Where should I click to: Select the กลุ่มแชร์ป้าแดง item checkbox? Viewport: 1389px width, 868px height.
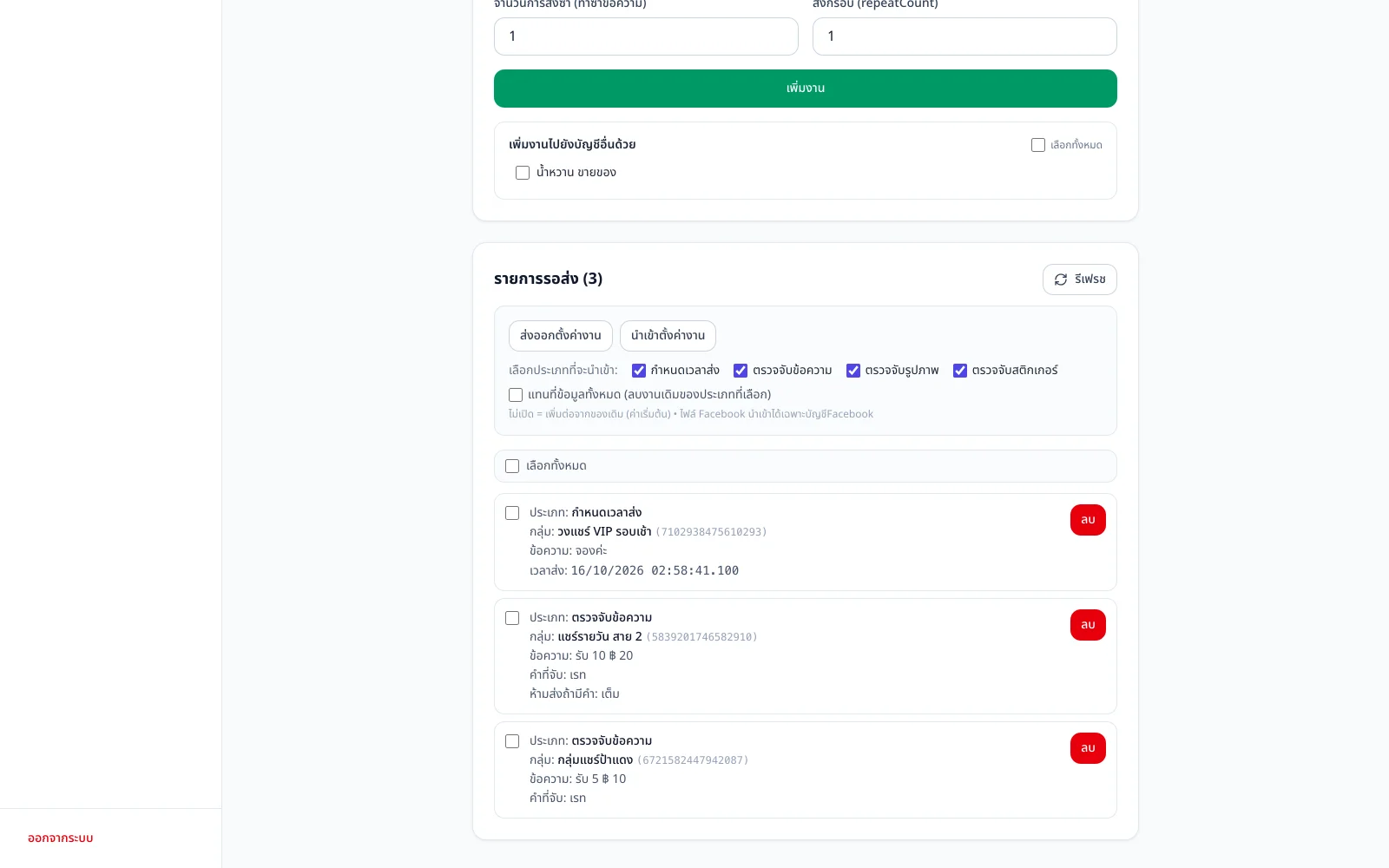pos(512,741)
